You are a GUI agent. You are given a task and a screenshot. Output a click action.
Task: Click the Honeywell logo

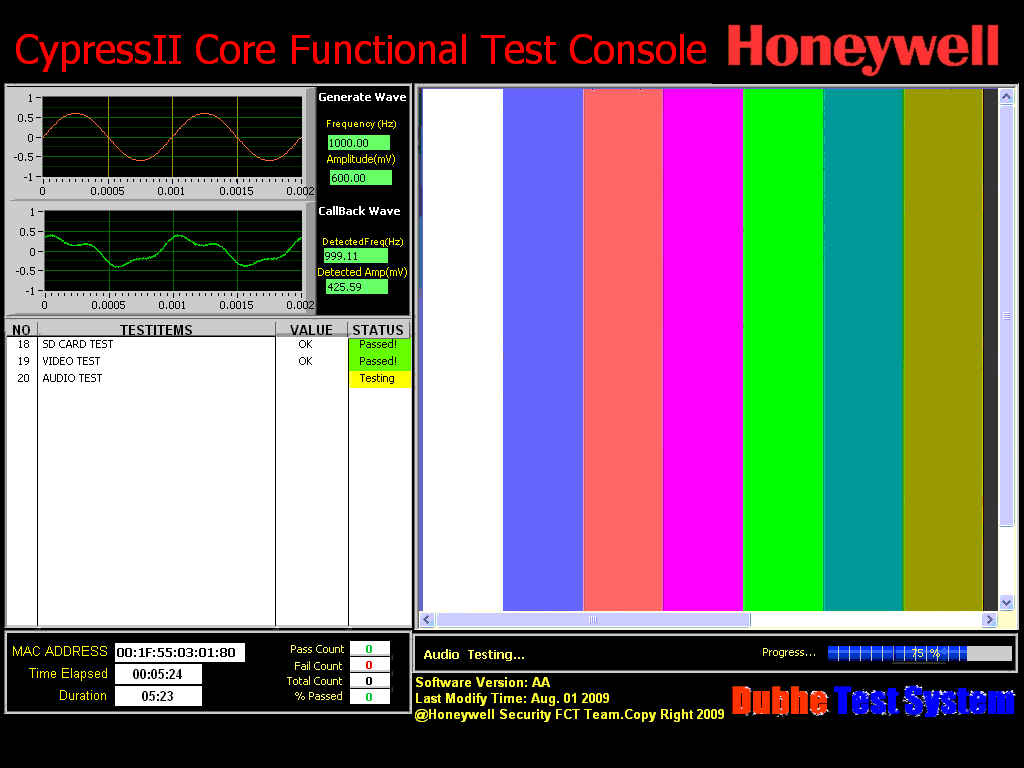pyautogui.click(x=863, y=48)
